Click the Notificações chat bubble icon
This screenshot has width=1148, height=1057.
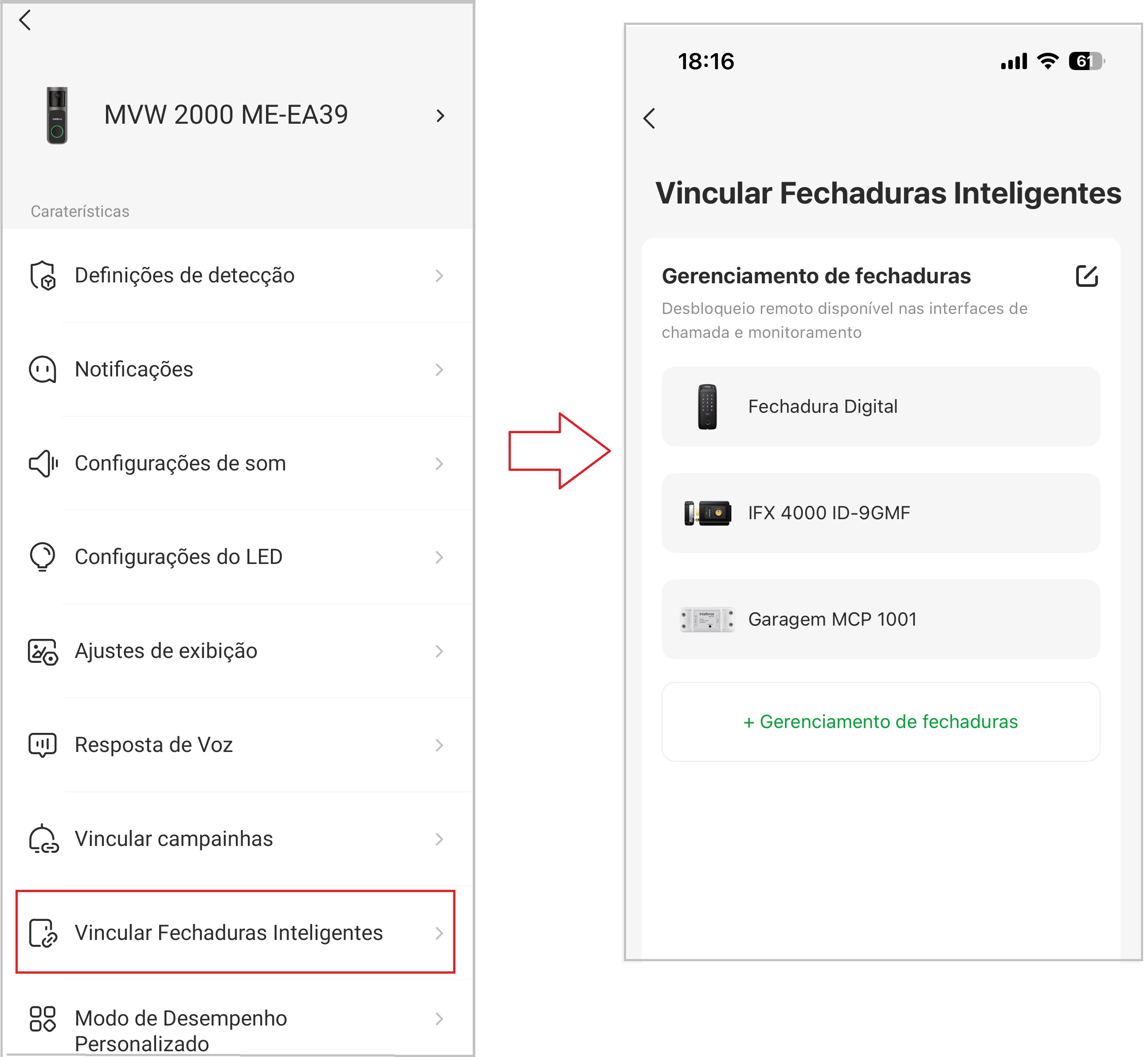coord(43,369)
